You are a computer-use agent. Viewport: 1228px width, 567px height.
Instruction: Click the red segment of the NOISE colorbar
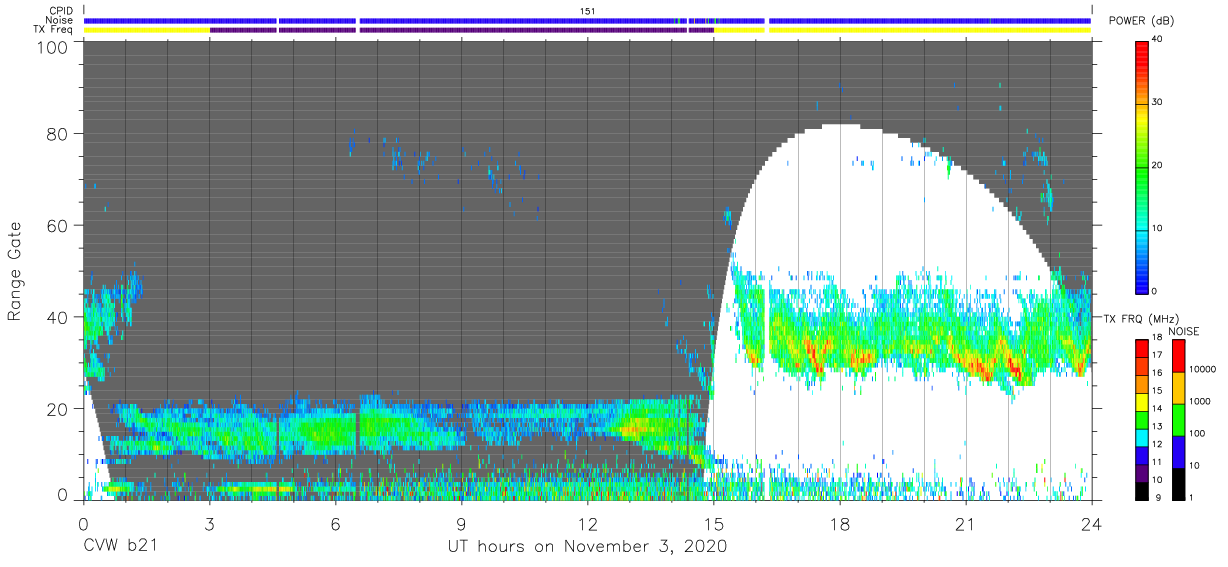tap(1179, 356)
